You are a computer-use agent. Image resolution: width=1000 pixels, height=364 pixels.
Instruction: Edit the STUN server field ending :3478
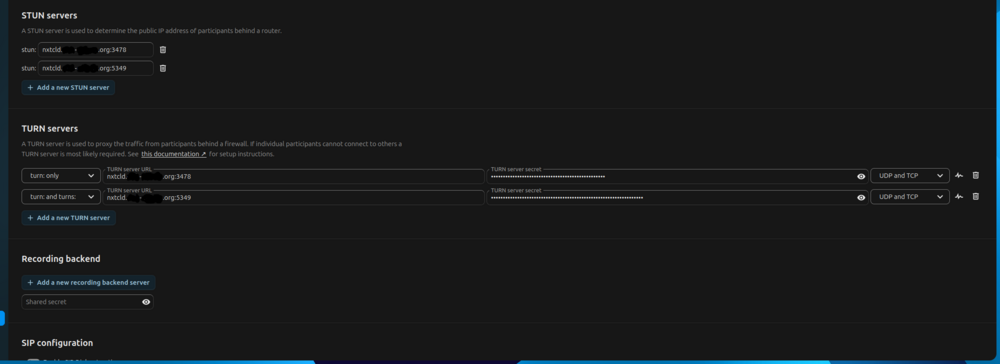(96, 50)
